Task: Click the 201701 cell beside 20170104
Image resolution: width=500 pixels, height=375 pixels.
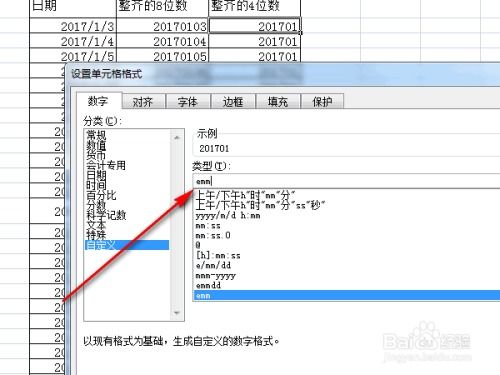Action: click(x=255, y=41)
